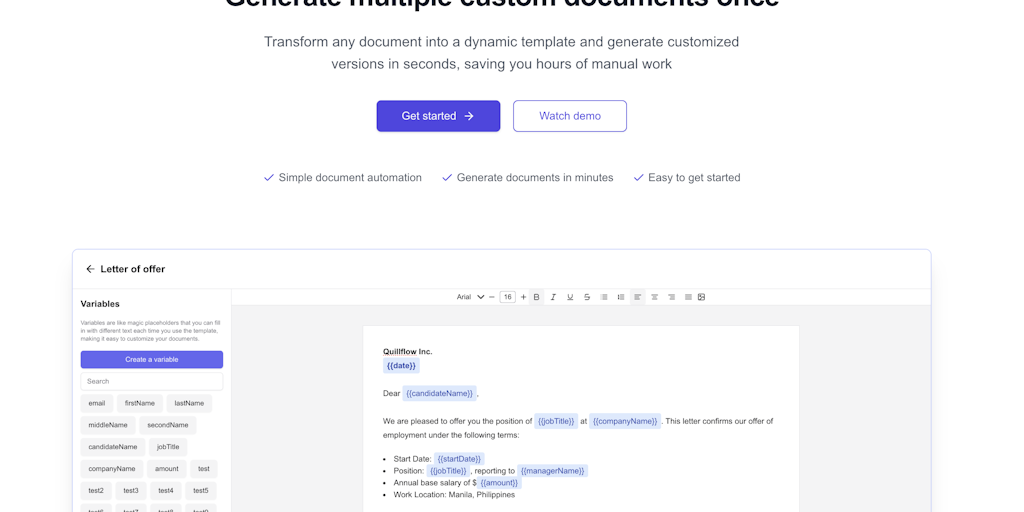This screenshot has width=1024, height=512.
Task: Select the email variable chip
Action: point(97,404)
